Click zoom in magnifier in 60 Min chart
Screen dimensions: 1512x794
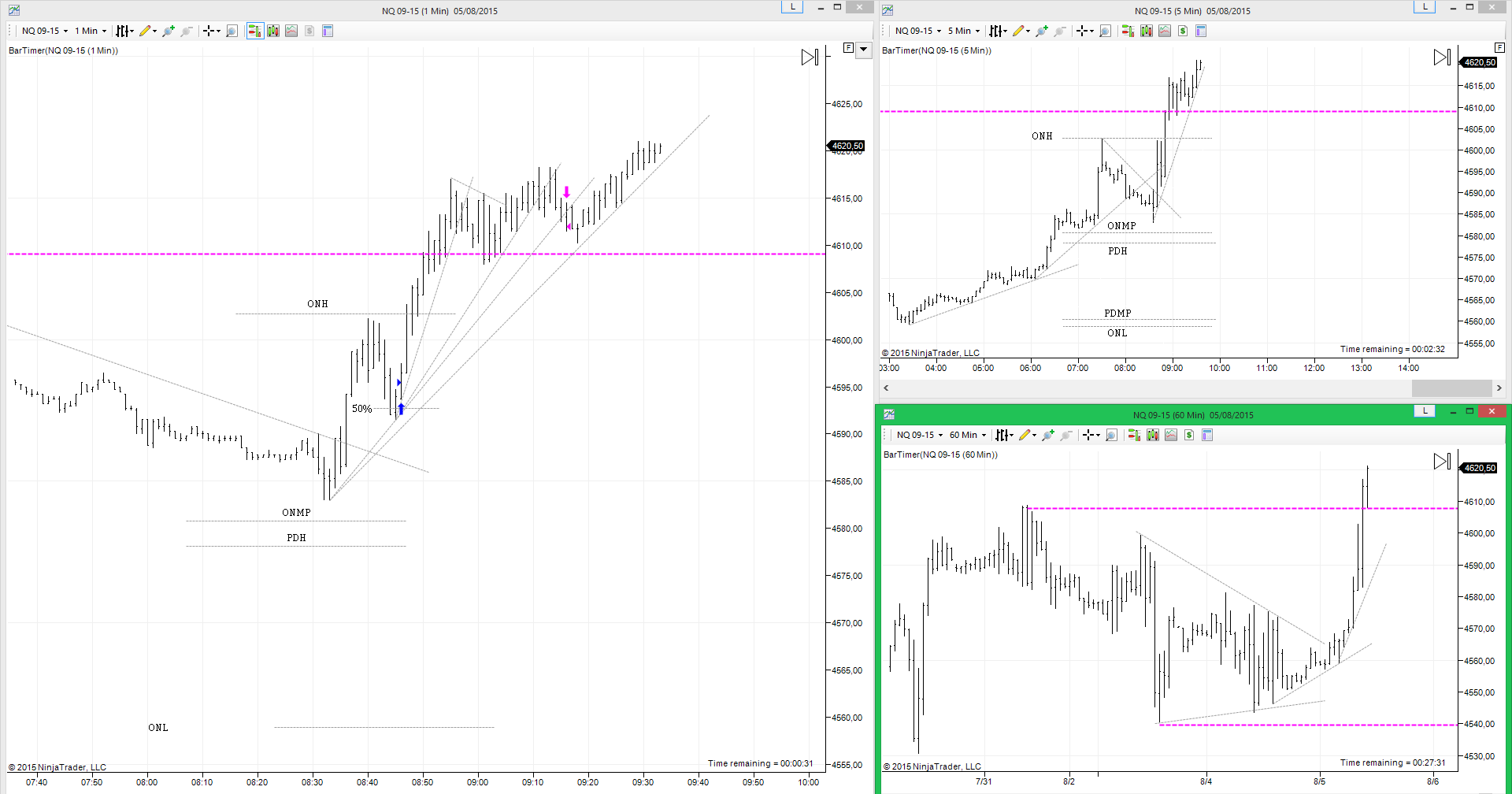coord(1048,435)
